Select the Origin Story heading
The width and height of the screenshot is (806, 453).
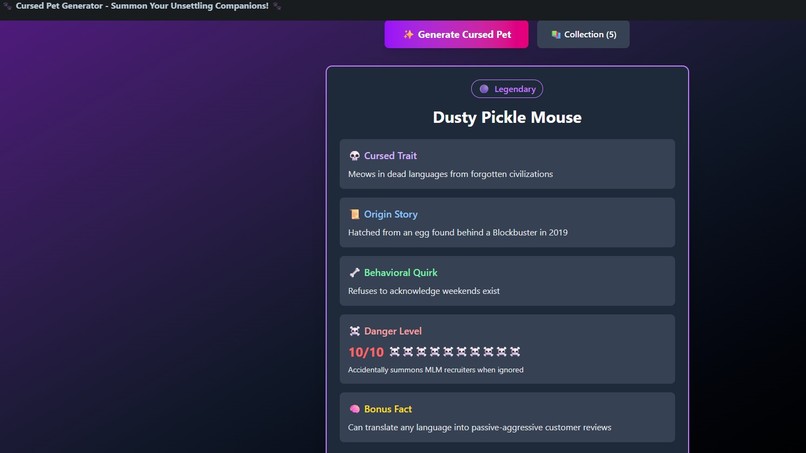(x=391, y=214)
